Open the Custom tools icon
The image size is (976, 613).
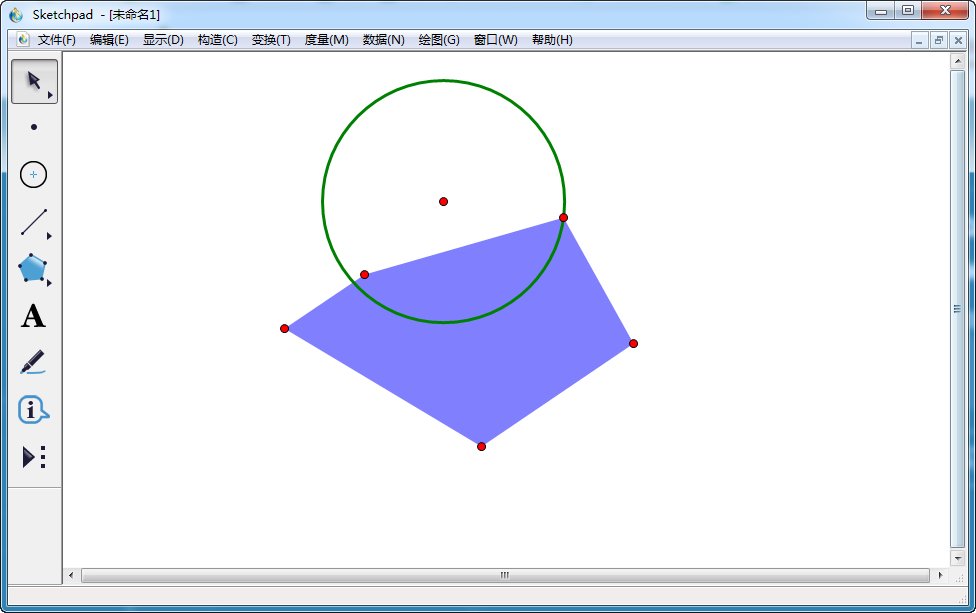33,457
